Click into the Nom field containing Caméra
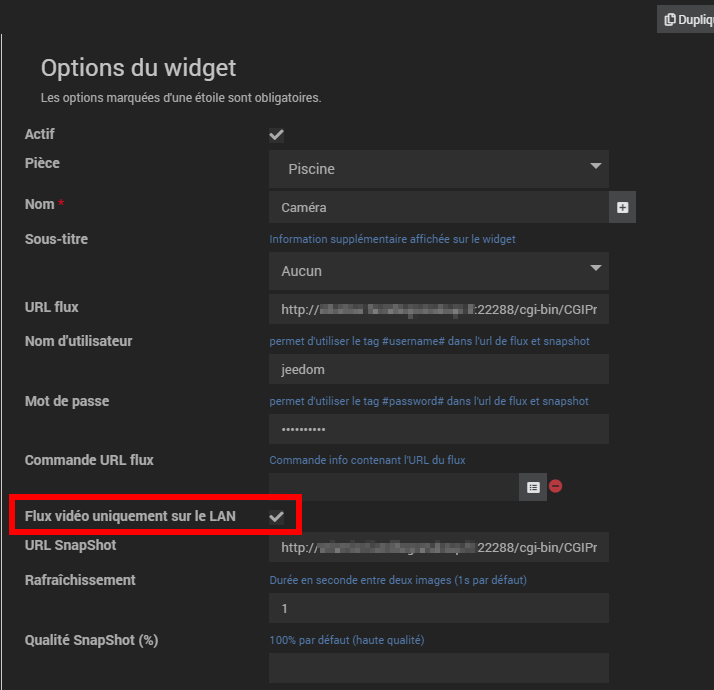This screenshot has height=690, width=714. pos(438,207)
